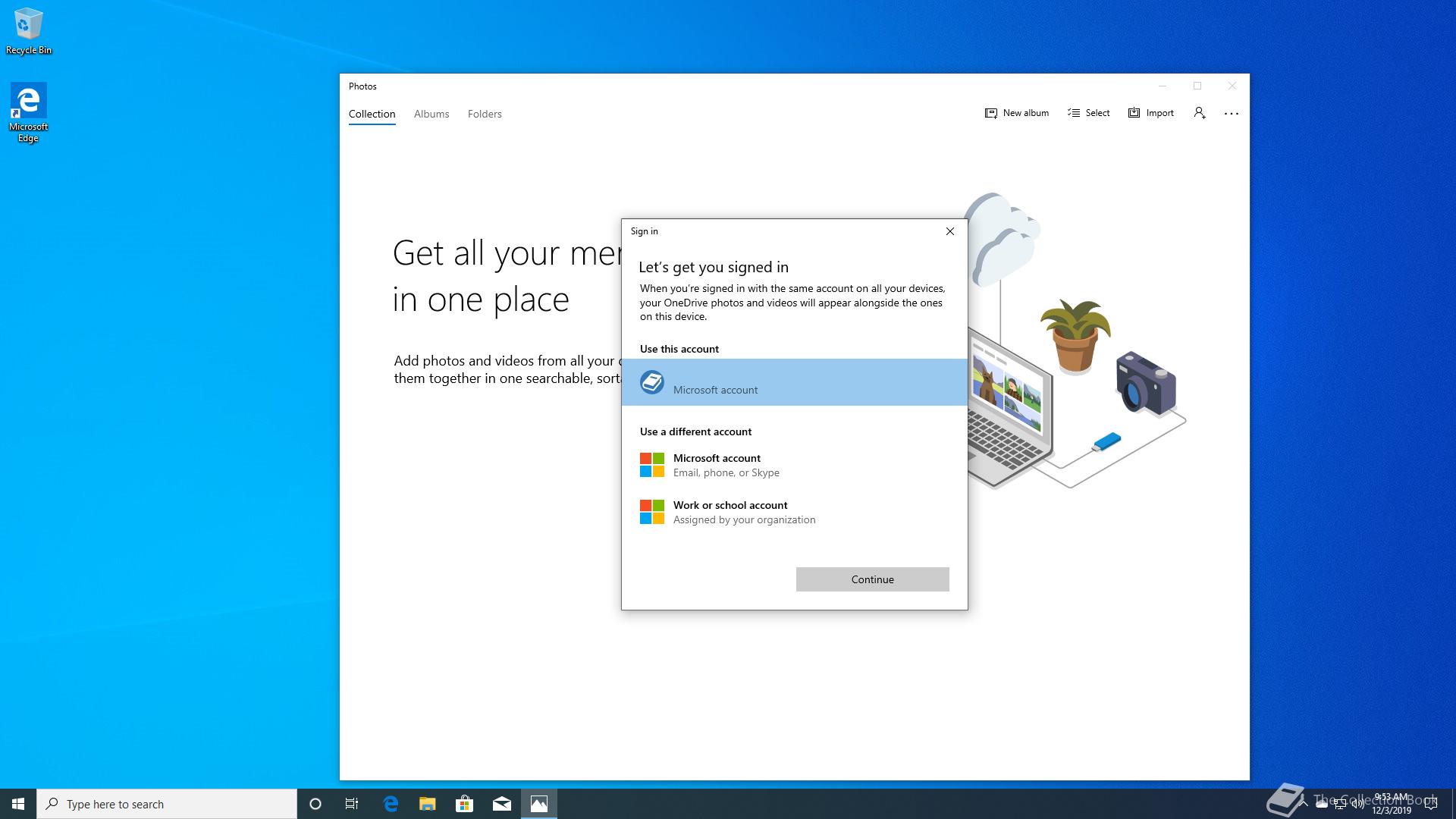Choose Microsoft account with Email, phone, or Skype

794,465
